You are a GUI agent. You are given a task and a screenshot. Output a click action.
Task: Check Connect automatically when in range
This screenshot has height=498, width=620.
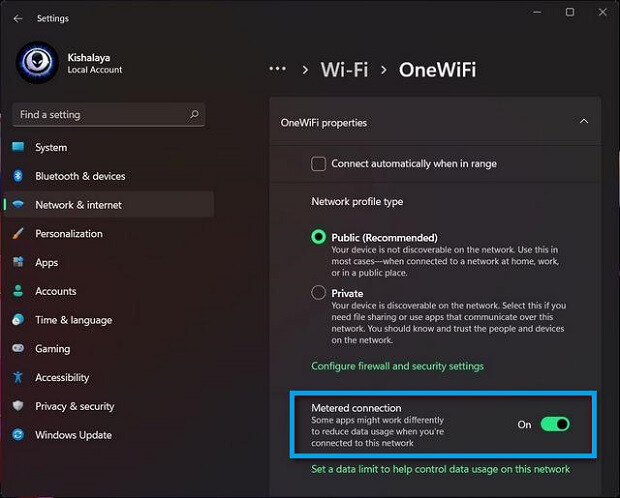tap(318, 163)
